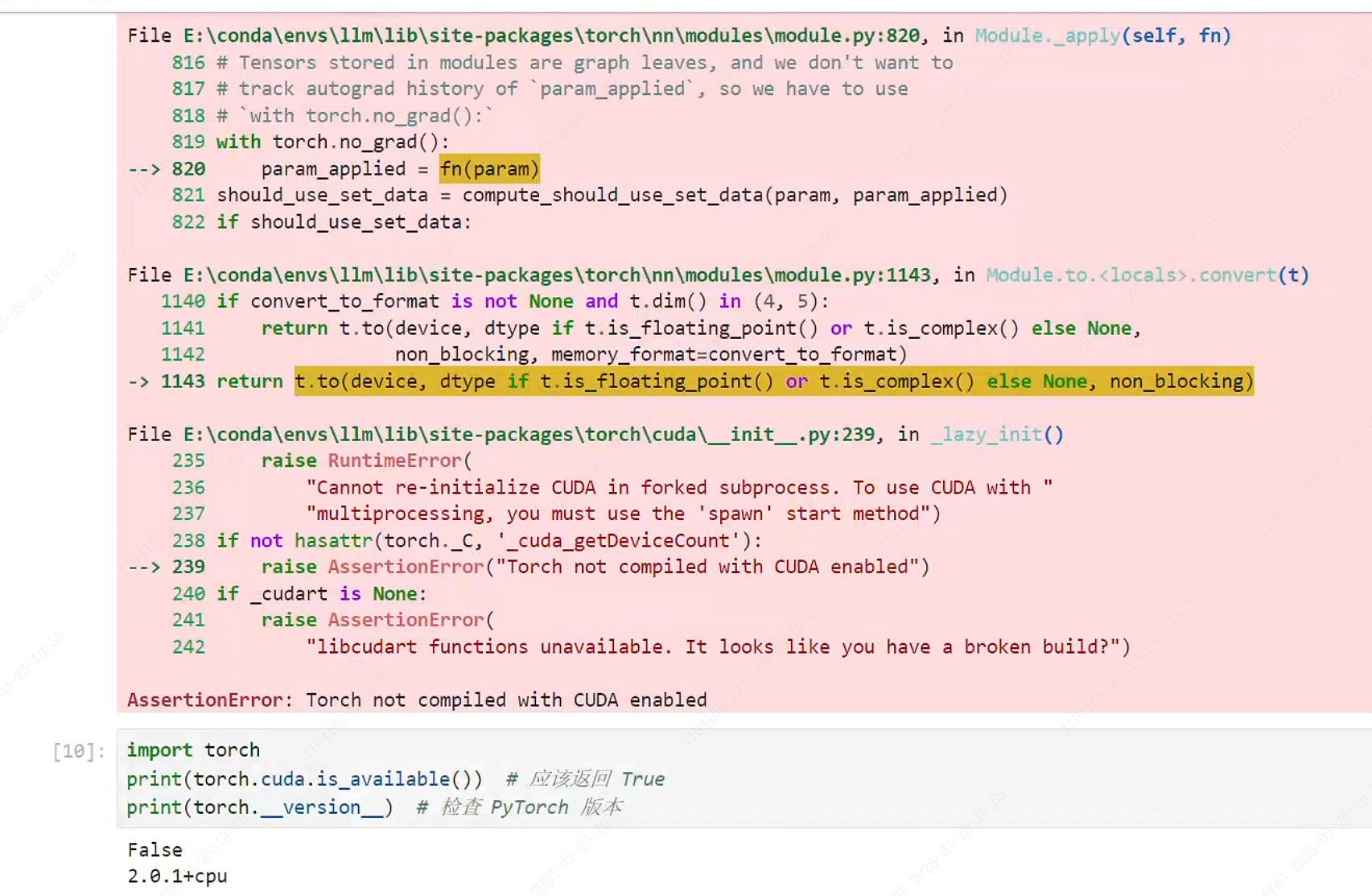Click the final "AssertionError: Torch not compiled with CUDA enabled"
Image resolution: width=1372 pixels, height=896 pixels.
pos(417,700)
